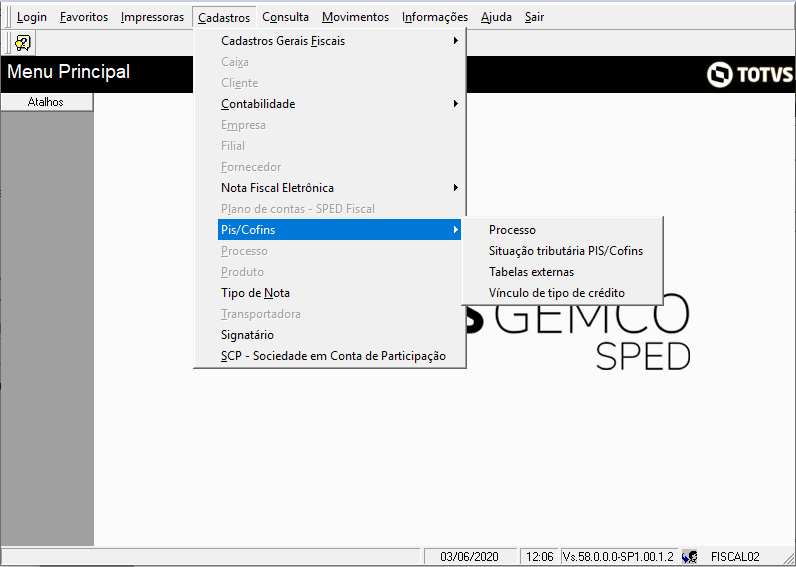Open Situação tributária PIS/Cofins
The height and width of the screenshot is (567, 796).
[562, 251]
